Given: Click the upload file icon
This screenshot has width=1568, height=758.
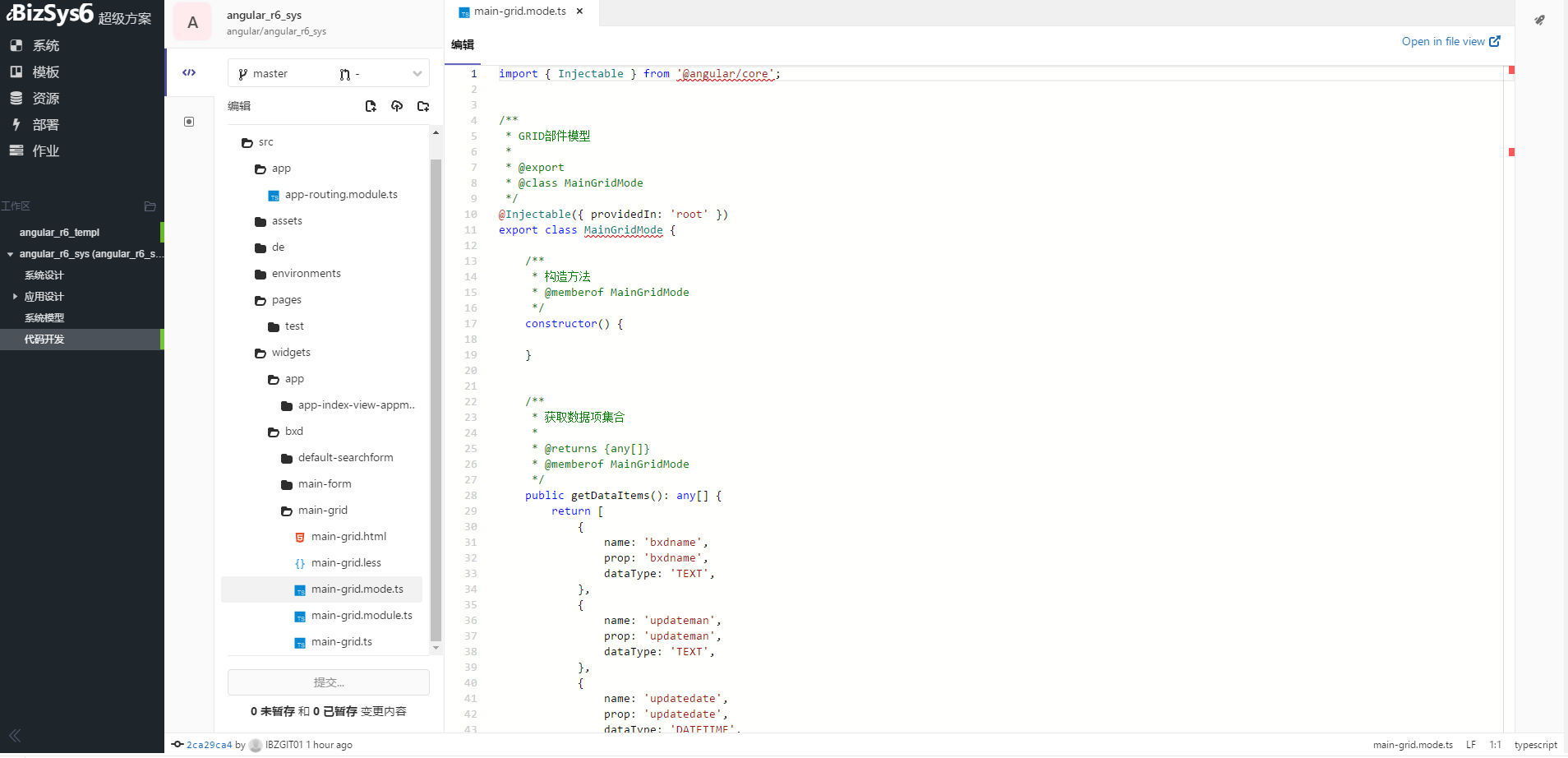Looking at the screenshot, I should (397, 106).
